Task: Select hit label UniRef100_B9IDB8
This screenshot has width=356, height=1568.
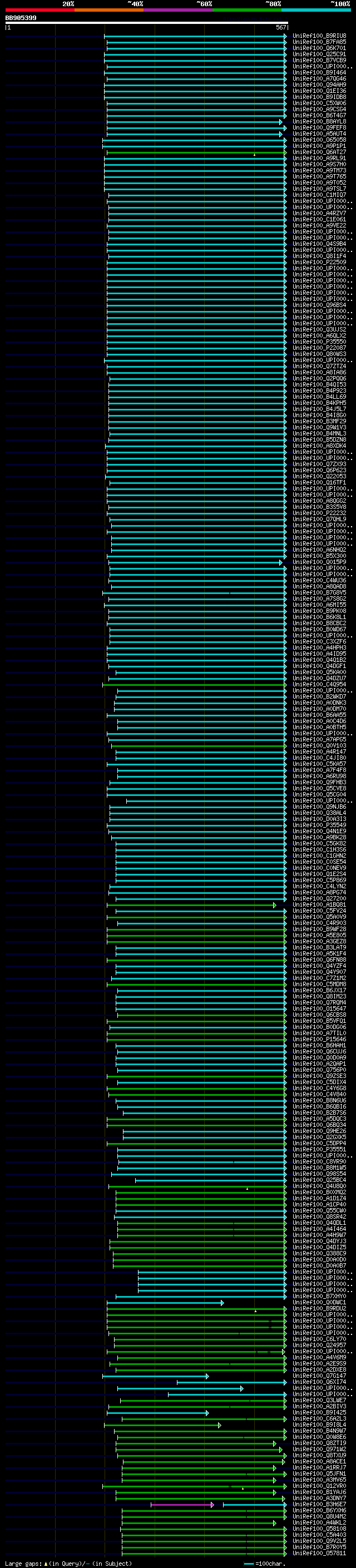Action: click(319, 97)
